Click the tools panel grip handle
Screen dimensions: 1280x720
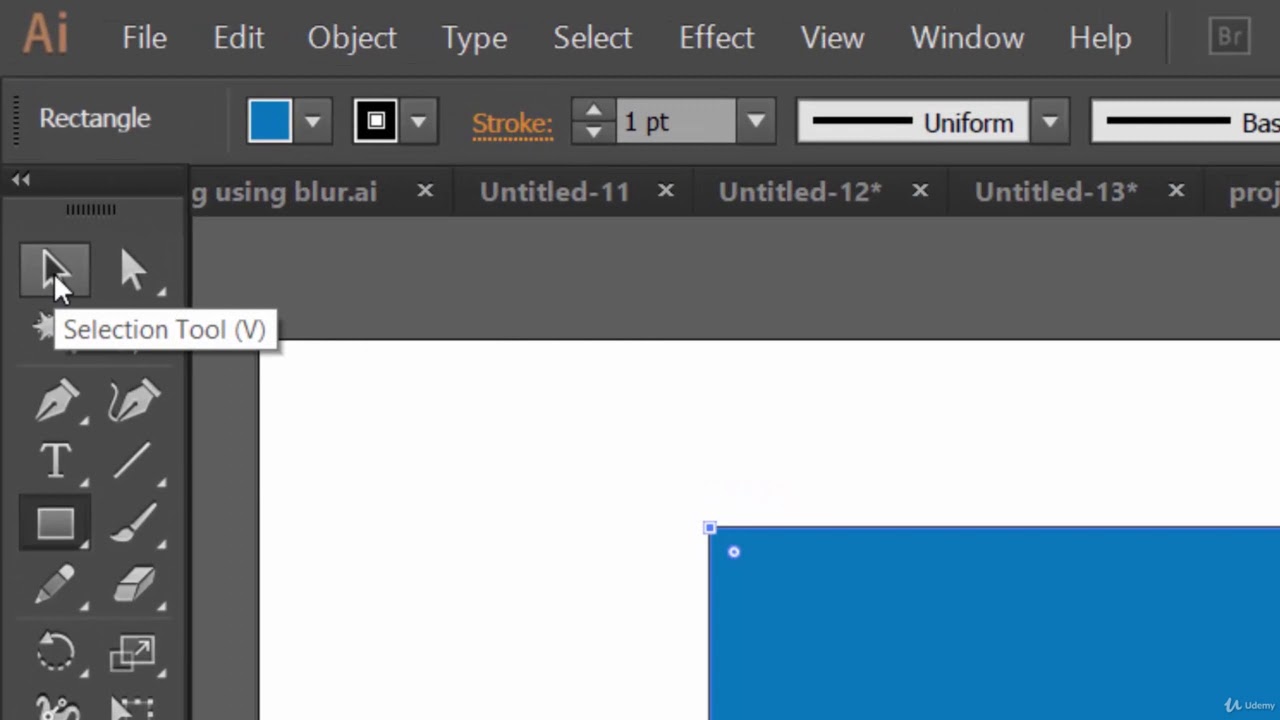91,209
